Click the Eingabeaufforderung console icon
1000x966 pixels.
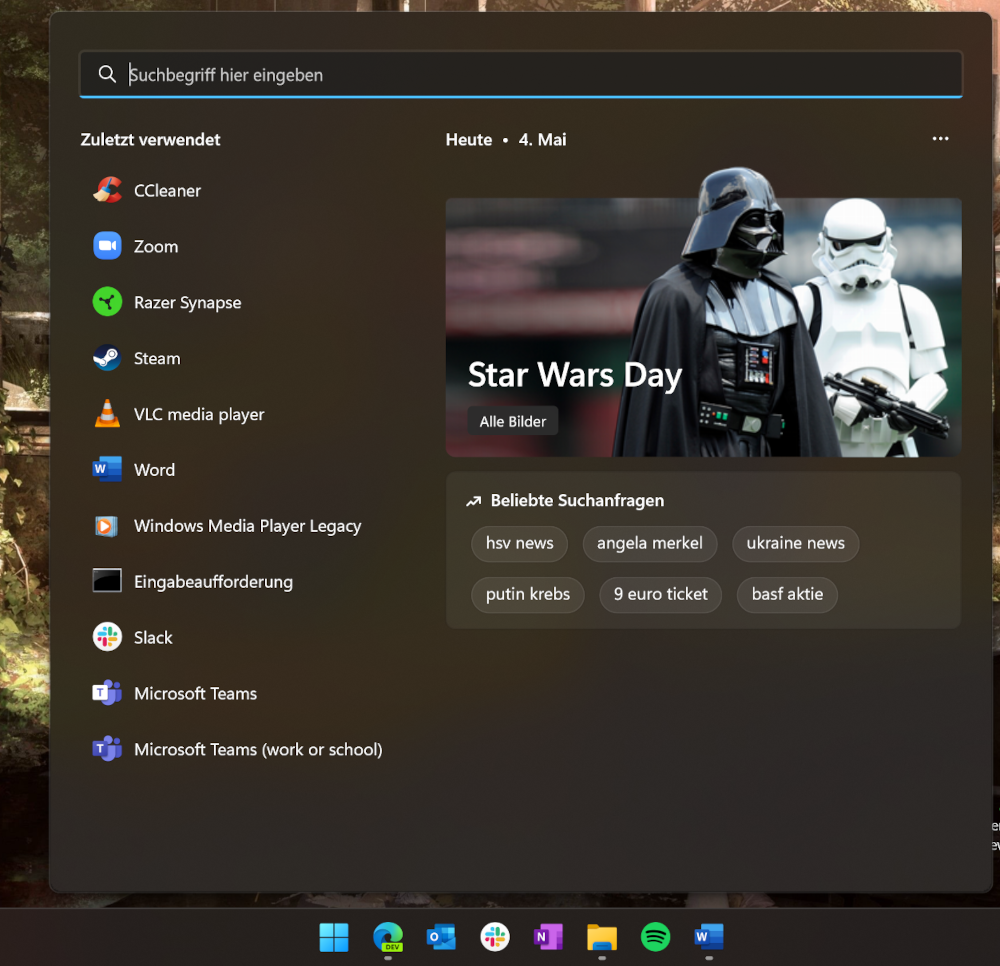tap(107, 581)
